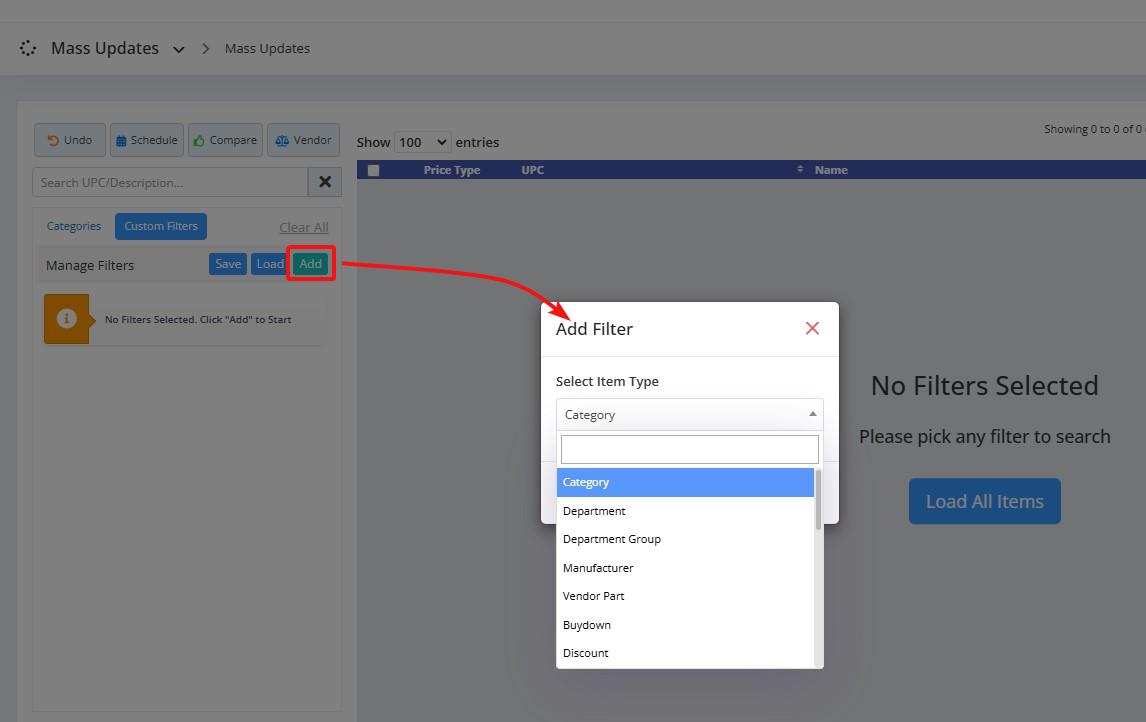The height and width of the screenshot is (722, 1146).
Task: Save the current filters
Action: coord(228,264)
